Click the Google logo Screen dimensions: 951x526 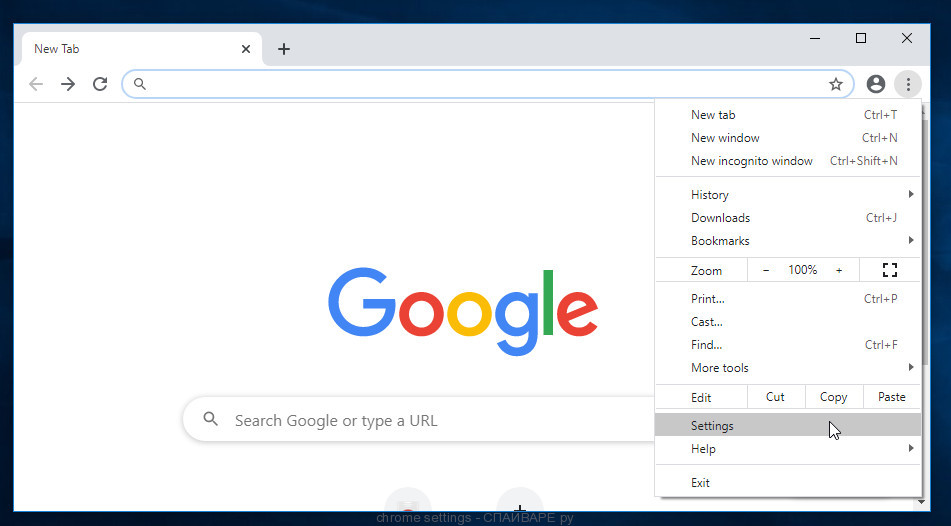pos(463,311)
